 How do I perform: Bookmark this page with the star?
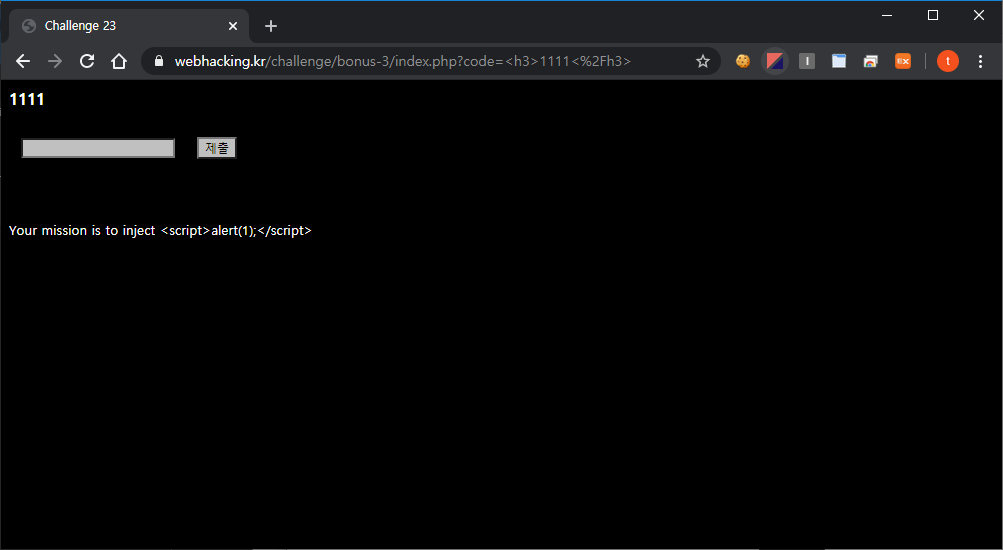703,61
